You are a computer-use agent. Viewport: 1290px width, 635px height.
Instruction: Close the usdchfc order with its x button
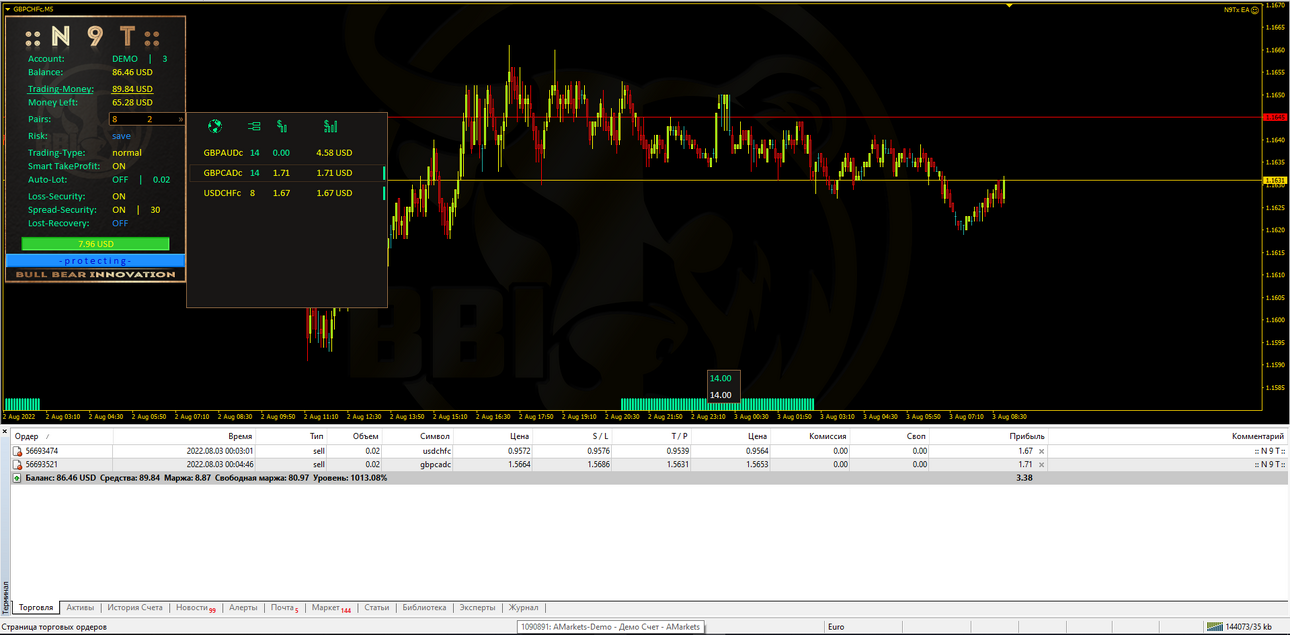(x=1041, y=452)
